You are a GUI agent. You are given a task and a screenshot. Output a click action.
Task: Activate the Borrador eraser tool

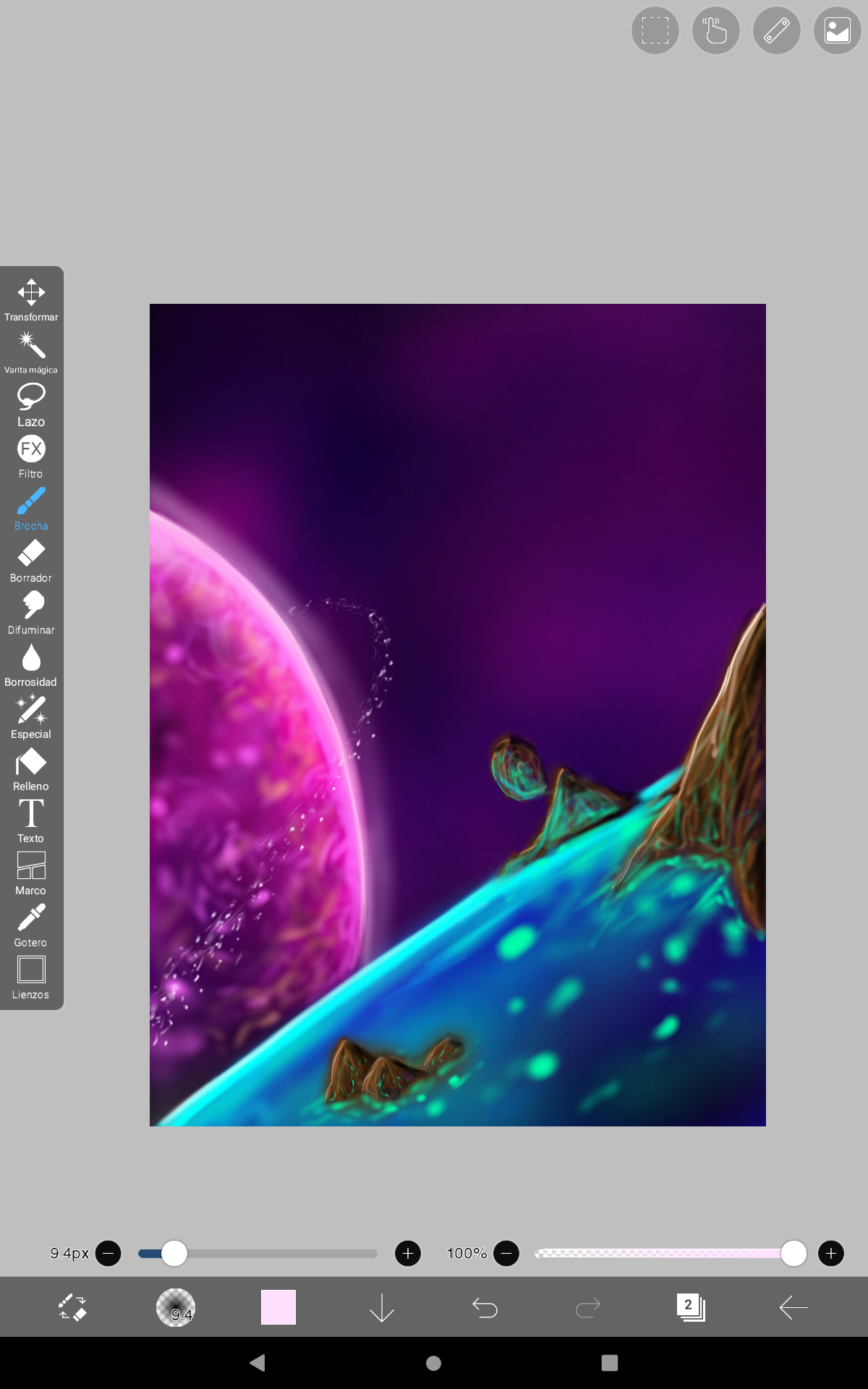[x=31, y=561]
